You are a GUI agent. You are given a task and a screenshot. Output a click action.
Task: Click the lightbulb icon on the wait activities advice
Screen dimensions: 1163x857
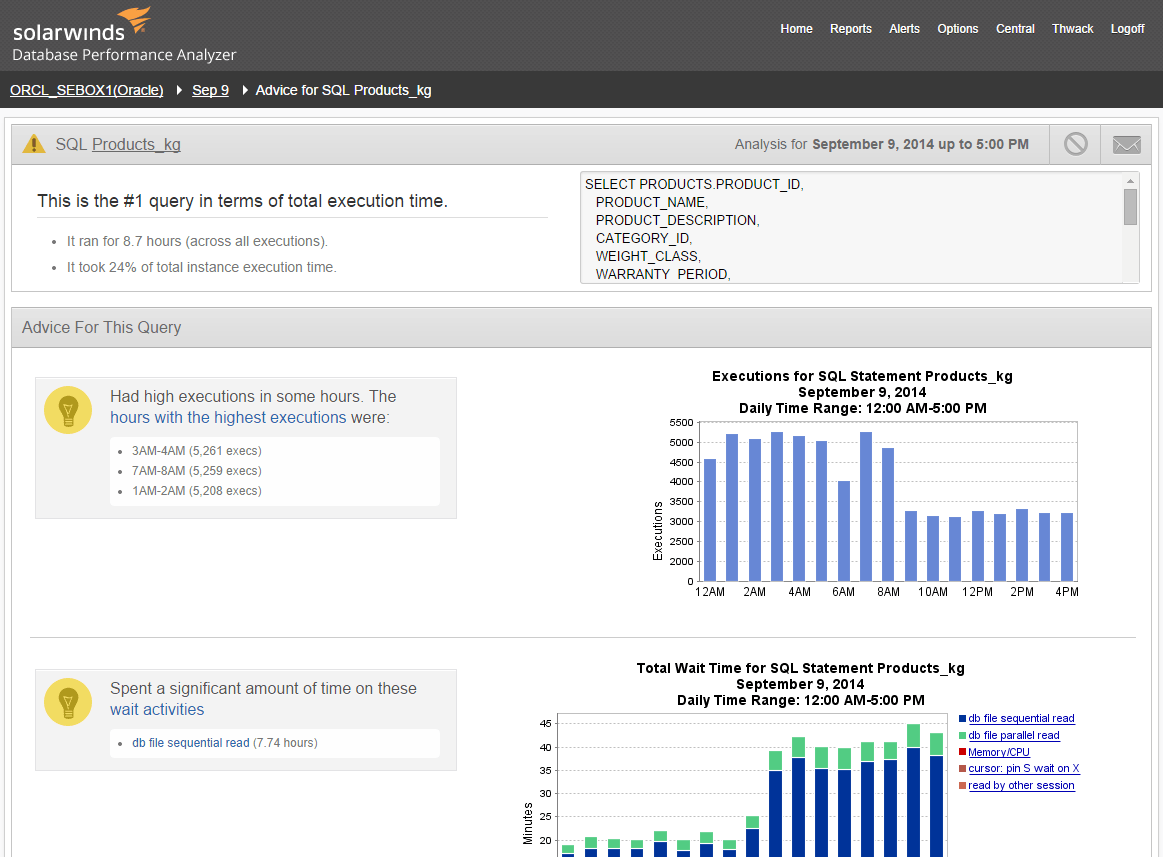[67, 702]
